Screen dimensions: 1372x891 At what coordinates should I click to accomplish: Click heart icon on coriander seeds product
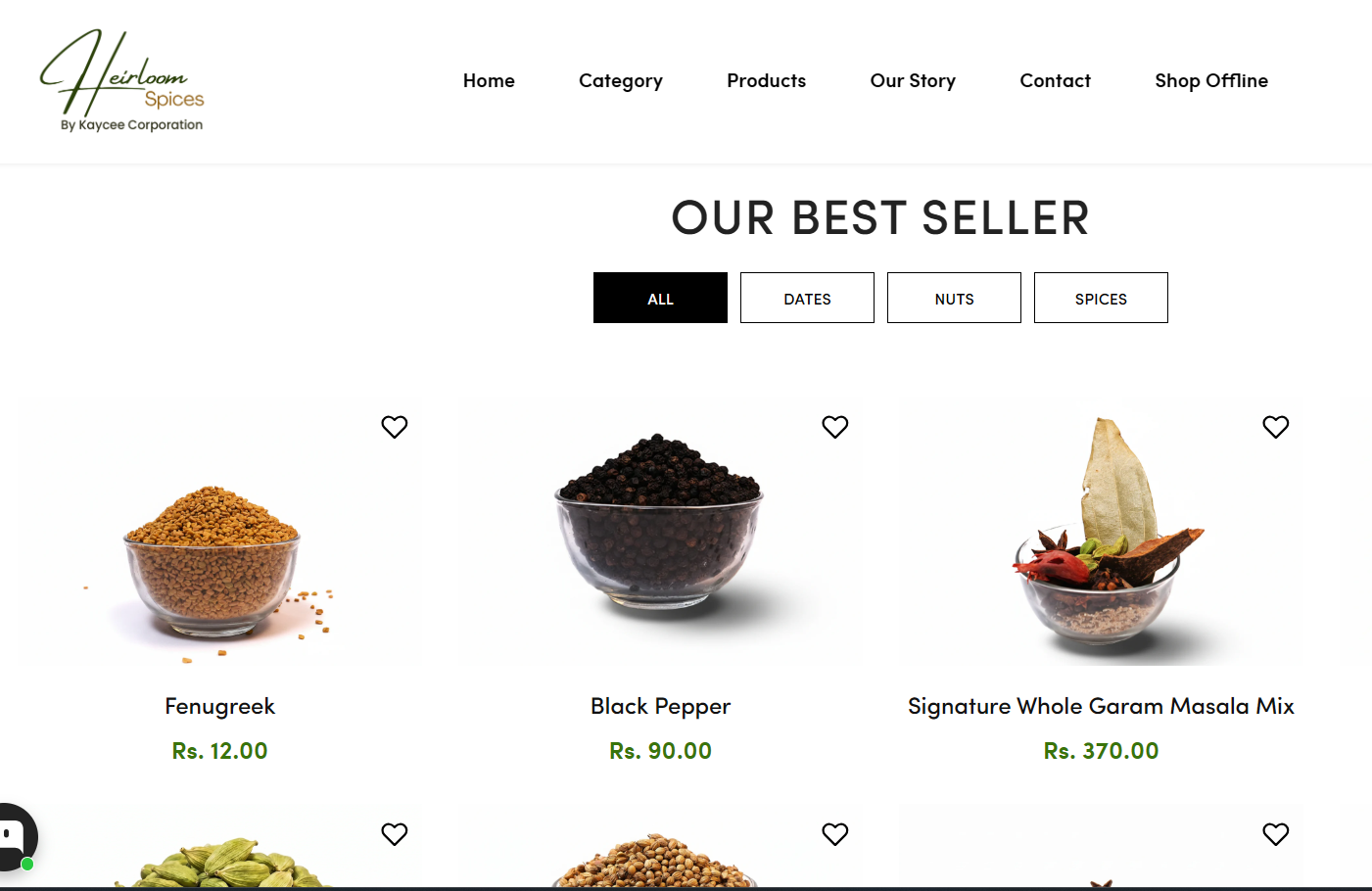click(x=835, y=834)
